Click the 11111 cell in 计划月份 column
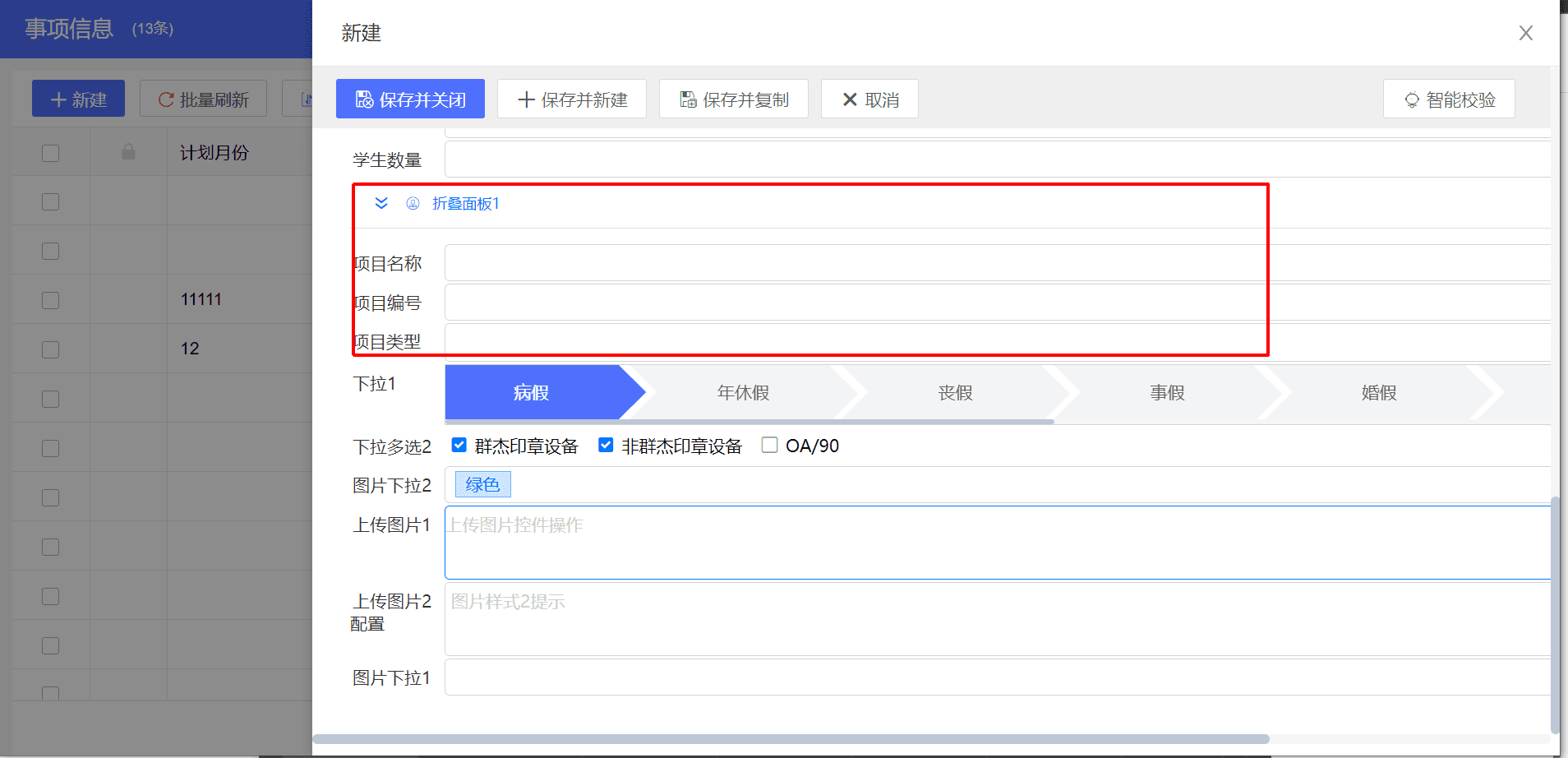Image resolution: width=1568 pixels, height=758 pixels. pos(201,299)
